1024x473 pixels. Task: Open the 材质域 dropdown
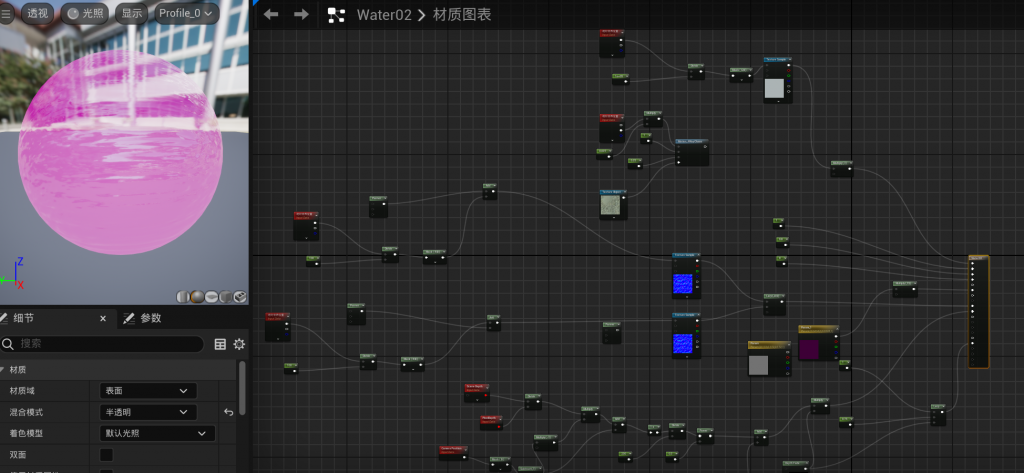pos(148,390)
